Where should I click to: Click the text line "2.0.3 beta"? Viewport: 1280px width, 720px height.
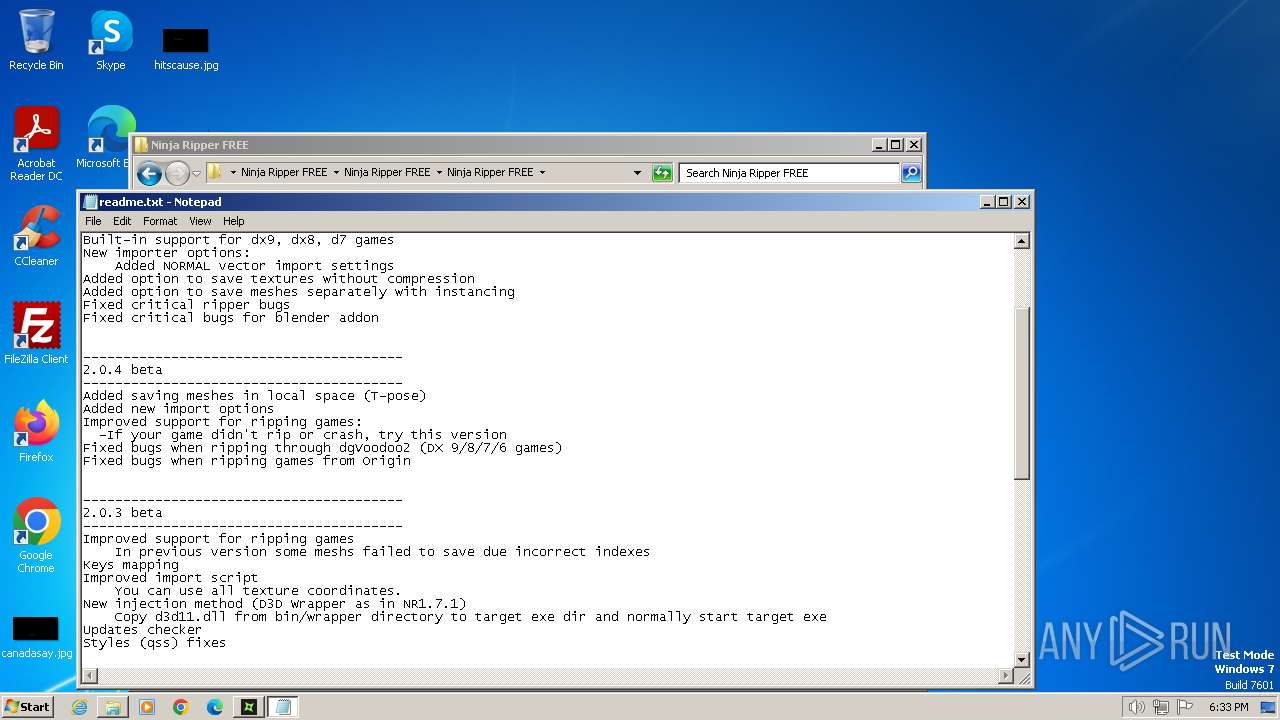click(x=122, y=513)
